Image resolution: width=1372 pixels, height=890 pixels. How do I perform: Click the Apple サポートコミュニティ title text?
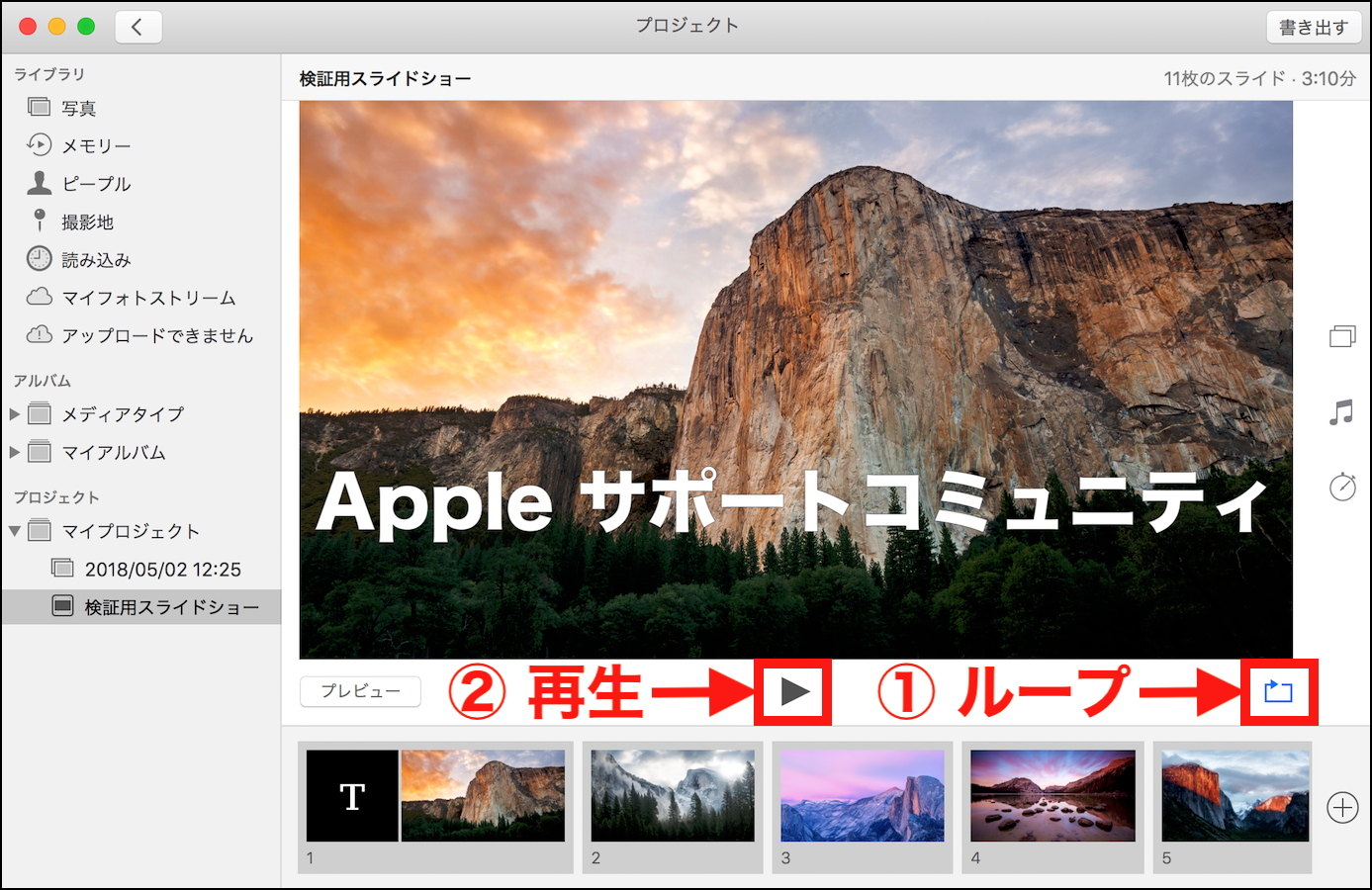[x=792, y=502]
